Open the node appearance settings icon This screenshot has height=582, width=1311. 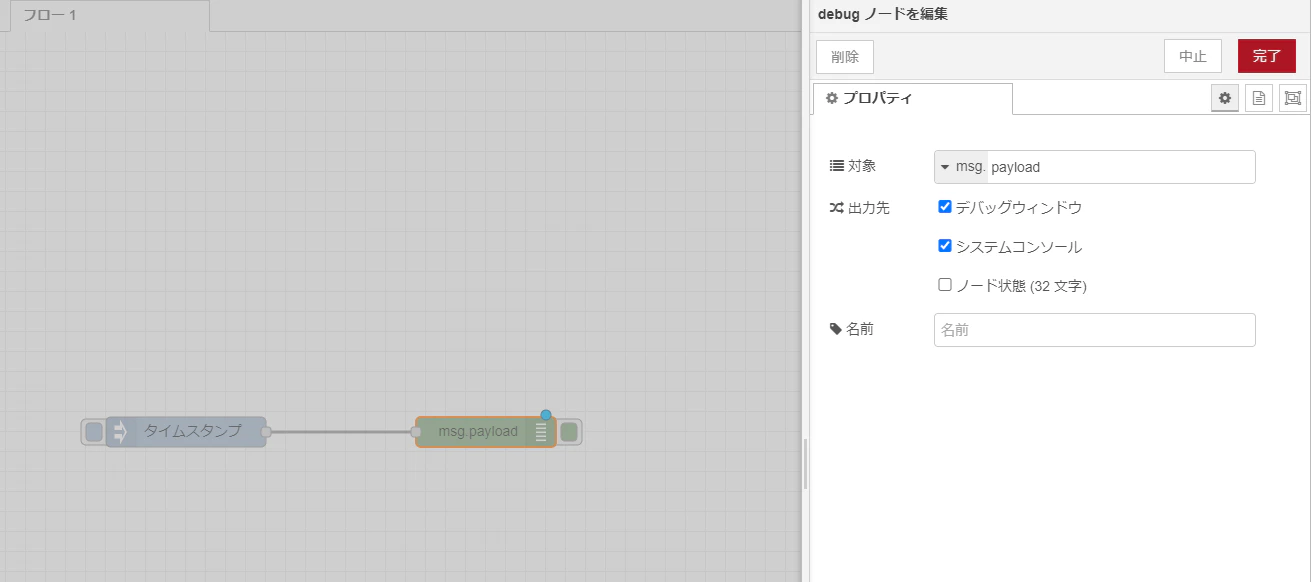coord(1293,98)
